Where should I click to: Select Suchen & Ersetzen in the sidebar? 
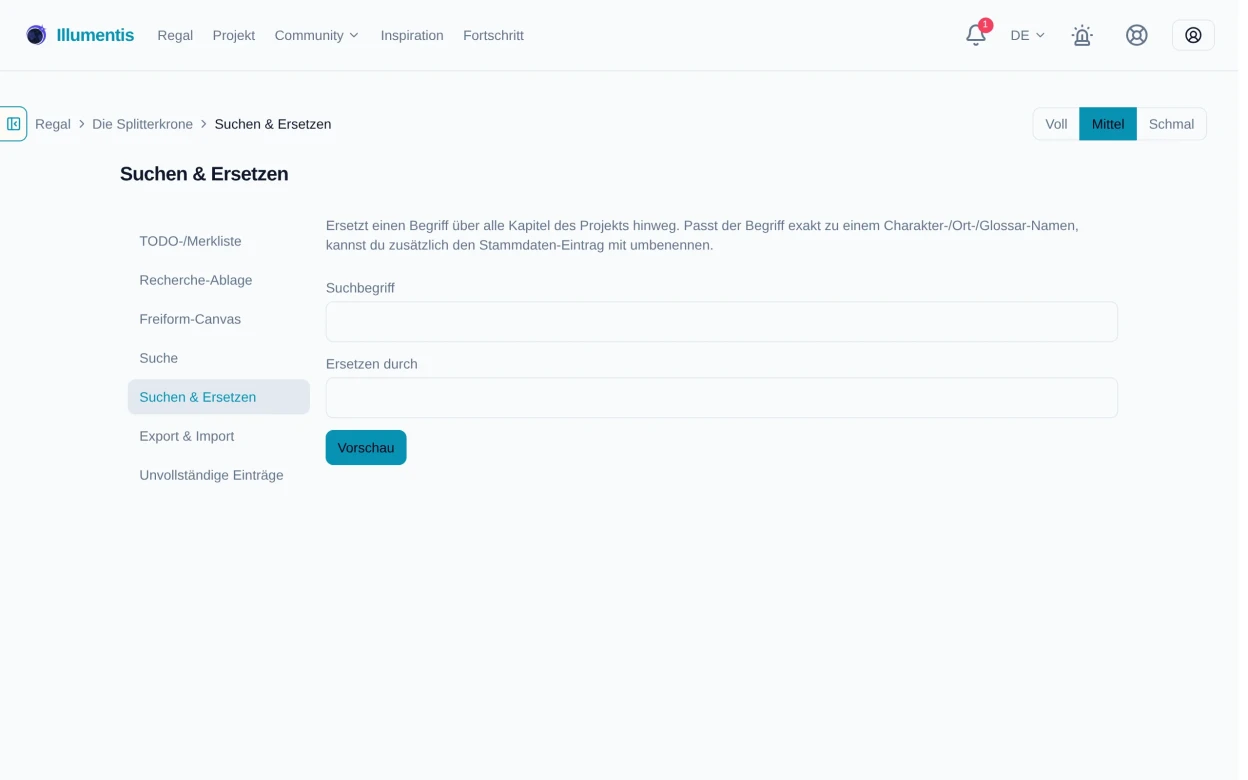(219, 397)
